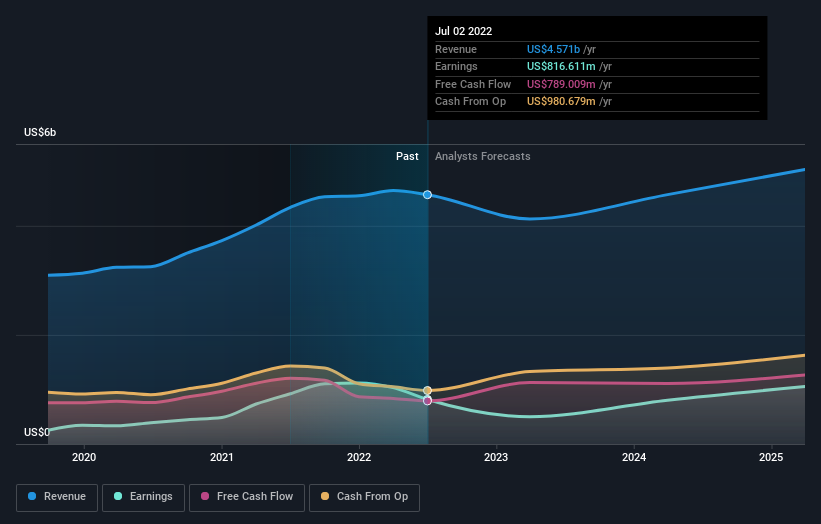Screen dimensions: 821x524
Task: Click the Analysts Forecasts label
Action: coord(482,157)
